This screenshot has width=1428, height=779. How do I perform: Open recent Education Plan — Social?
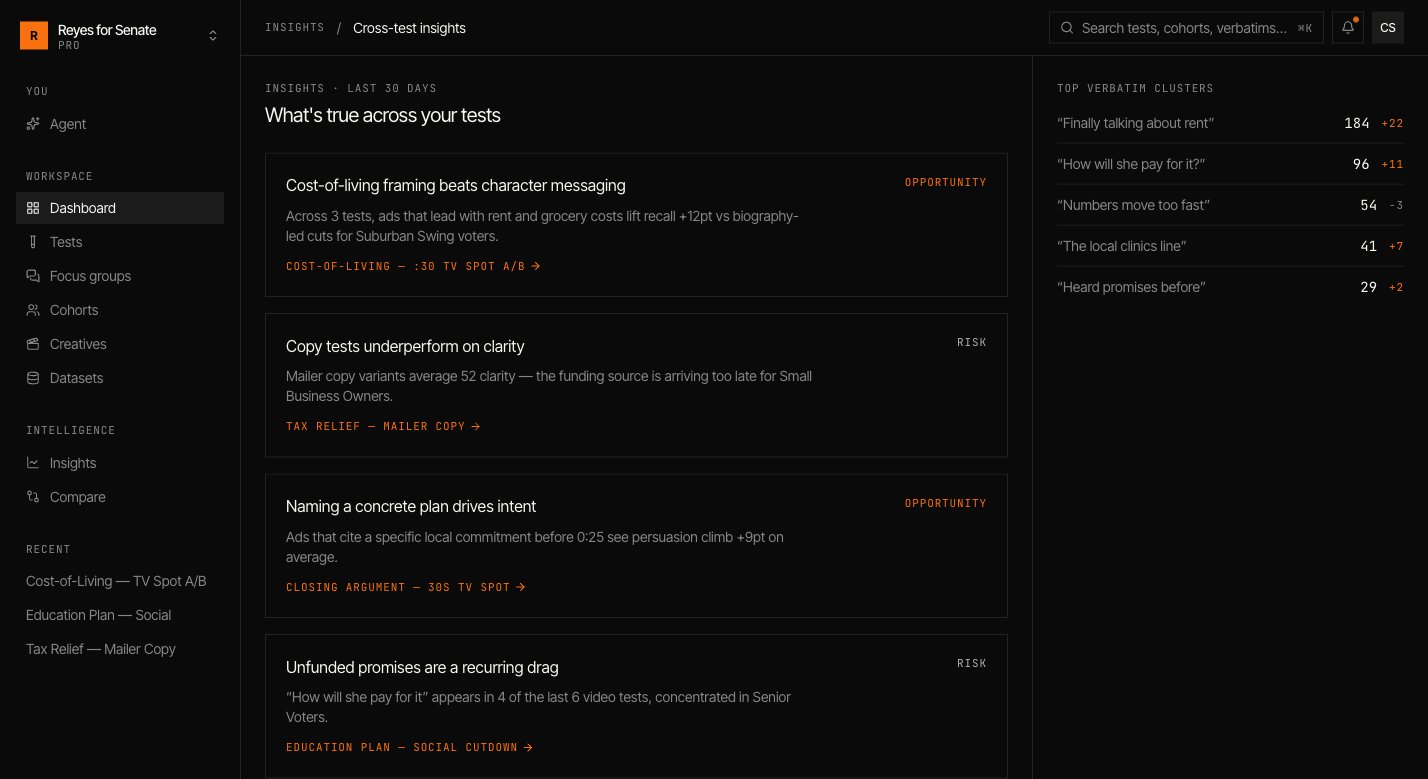[120, 615]
